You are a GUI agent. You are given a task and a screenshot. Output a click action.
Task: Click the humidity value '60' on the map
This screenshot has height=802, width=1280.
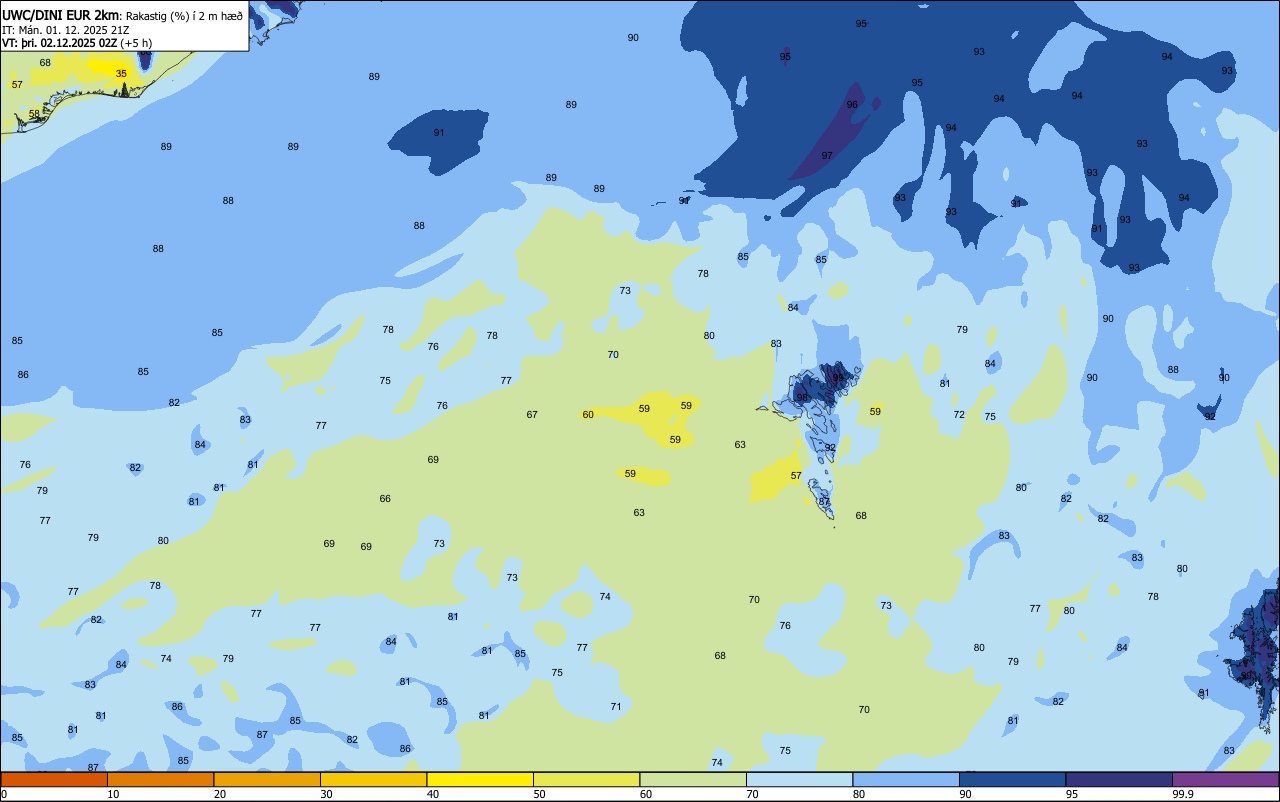pos(588,415)
